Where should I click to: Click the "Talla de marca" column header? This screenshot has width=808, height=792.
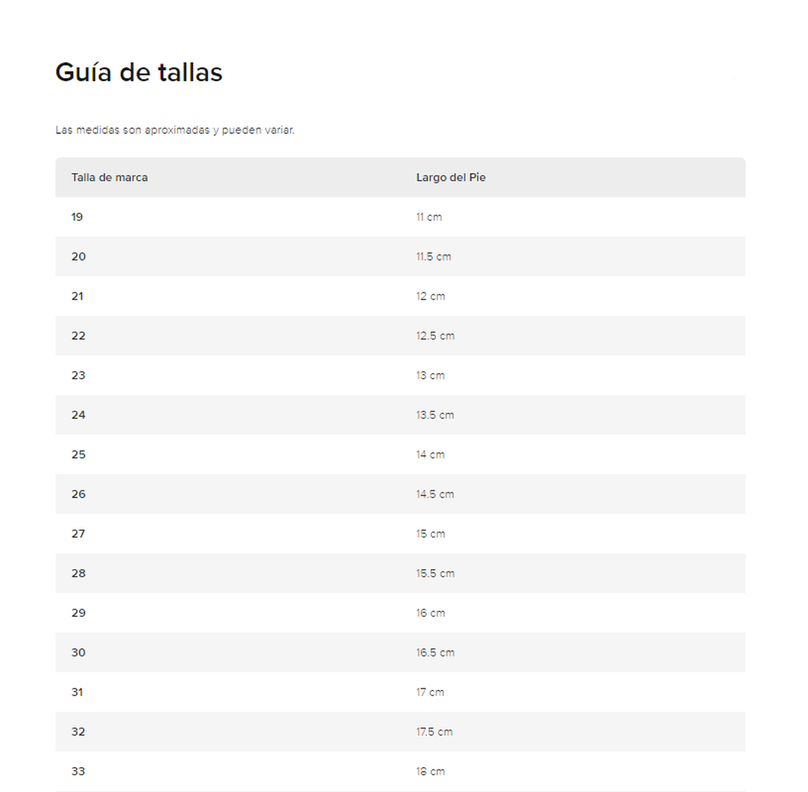(x=110, y=178)
